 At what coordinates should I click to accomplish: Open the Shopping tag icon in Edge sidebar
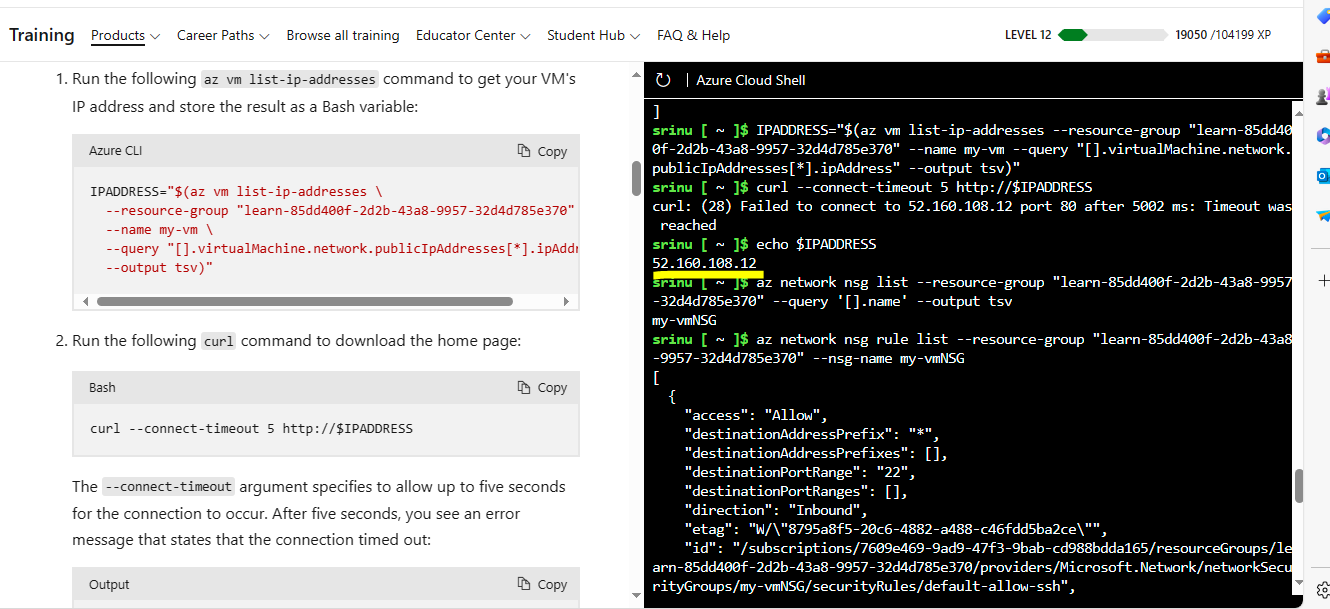[1322, 18]
